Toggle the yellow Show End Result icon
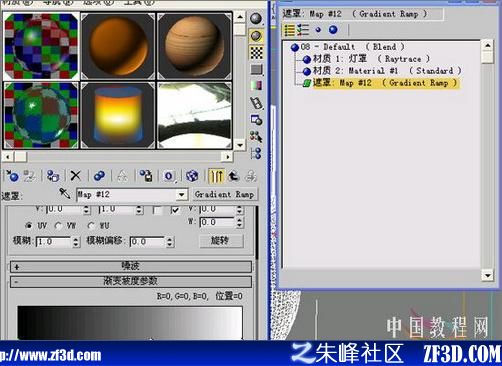The height and width of the screenshot is (366, 502). tap(216, 176)
